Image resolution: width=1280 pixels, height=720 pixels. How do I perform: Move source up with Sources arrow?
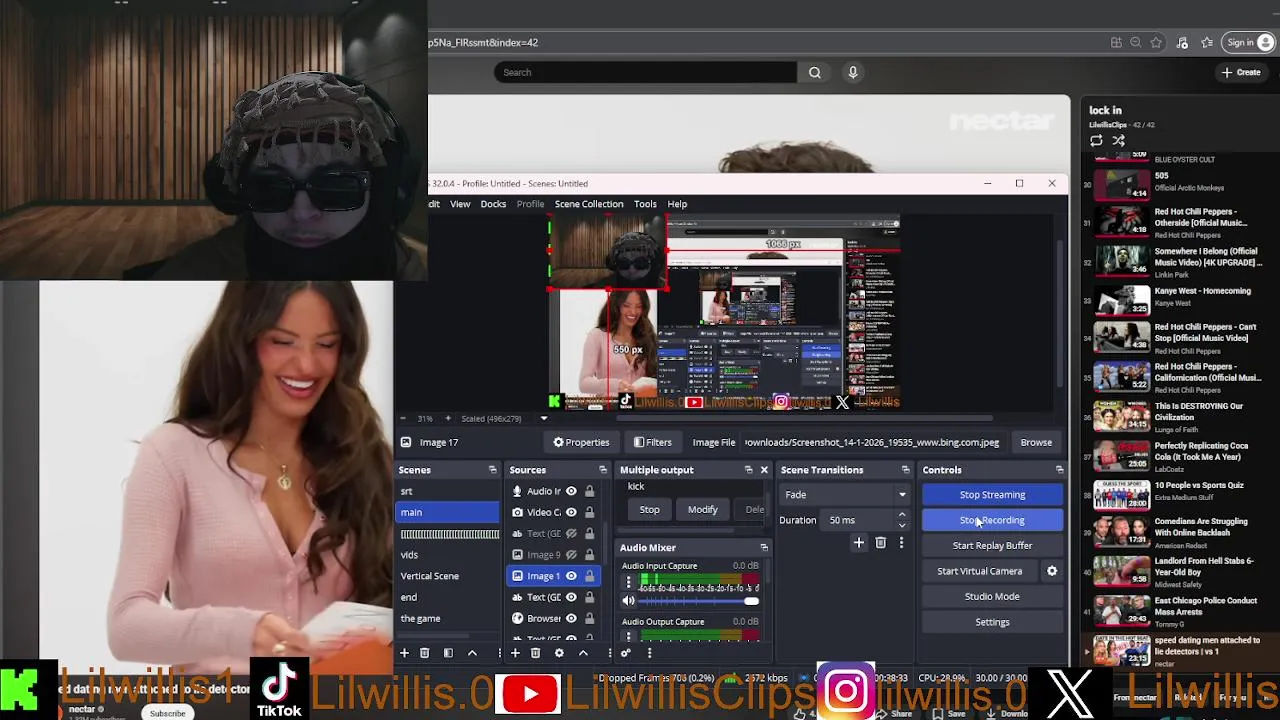(x=583, y=653)
